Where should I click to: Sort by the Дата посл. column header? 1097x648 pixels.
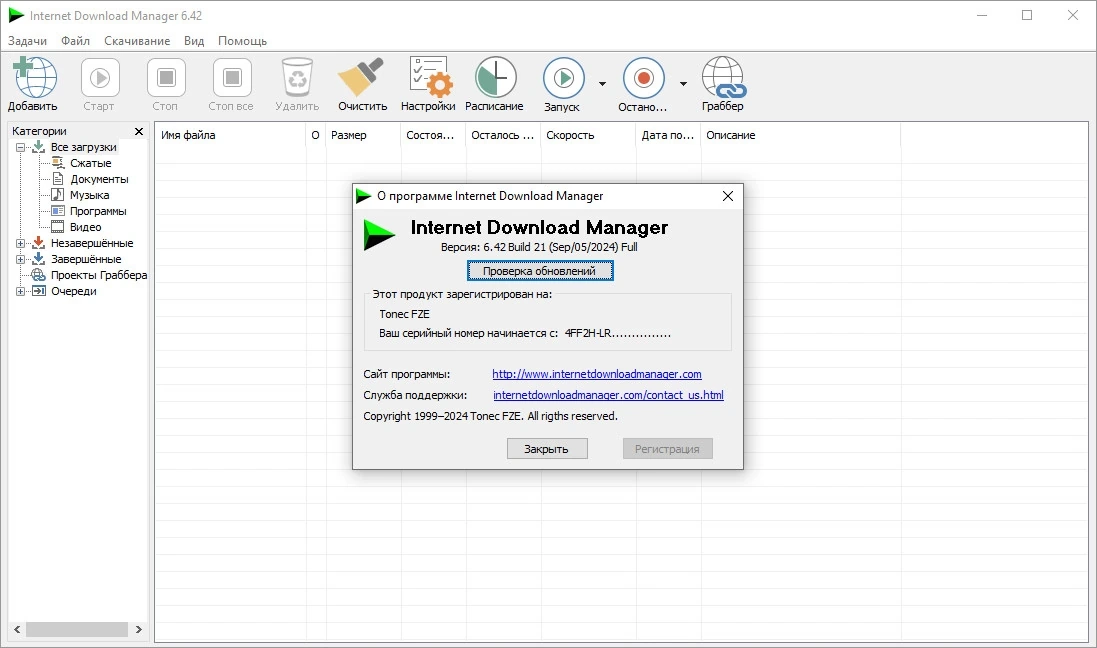pos(668,135)
